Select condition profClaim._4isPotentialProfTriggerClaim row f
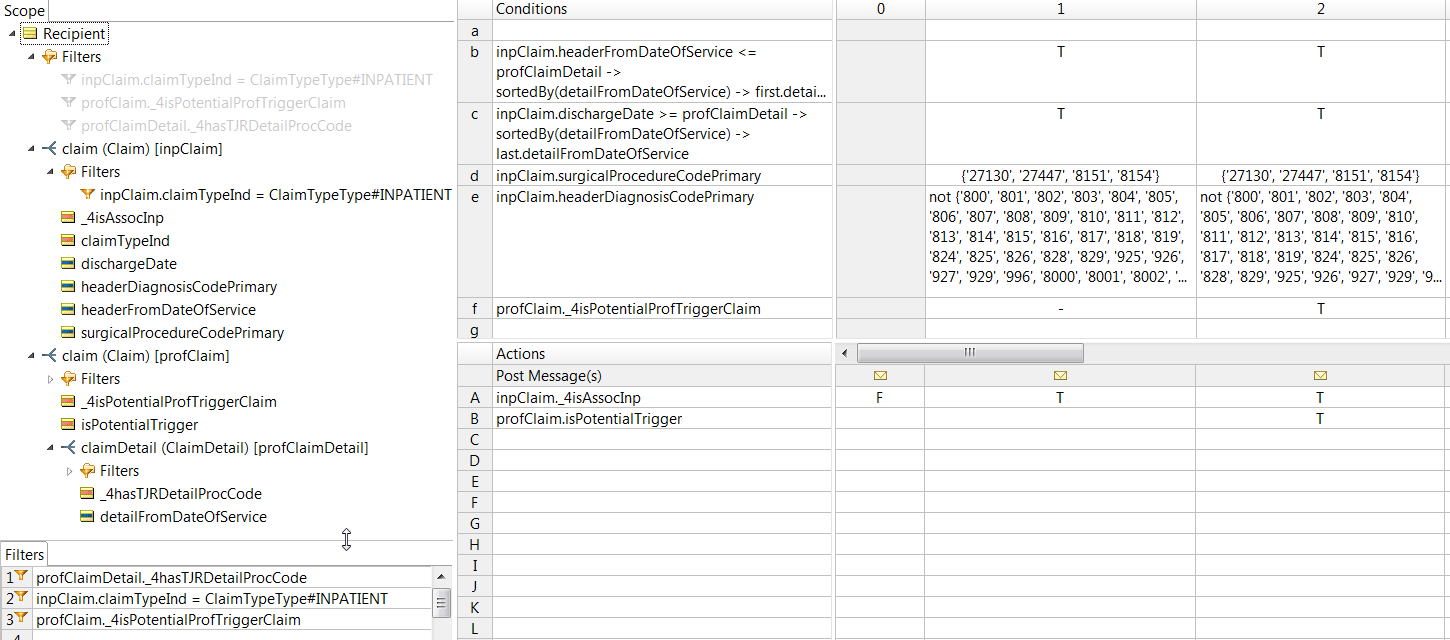This screenshot has width=1450, height=640. click(x=662, y=309)
